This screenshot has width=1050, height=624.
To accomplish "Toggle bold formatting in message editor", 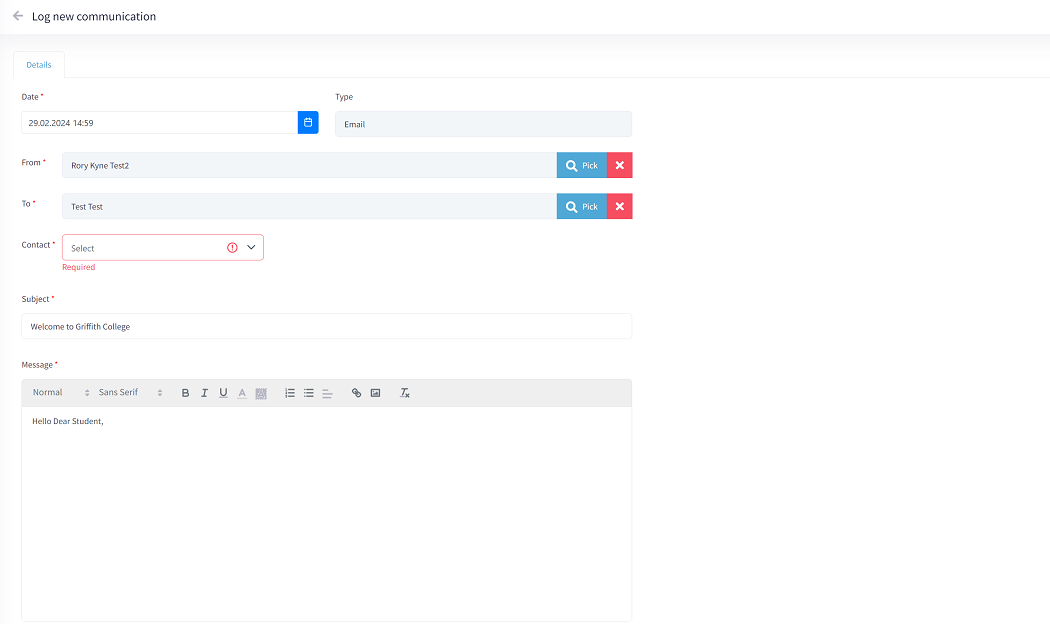I will (185, 393).
